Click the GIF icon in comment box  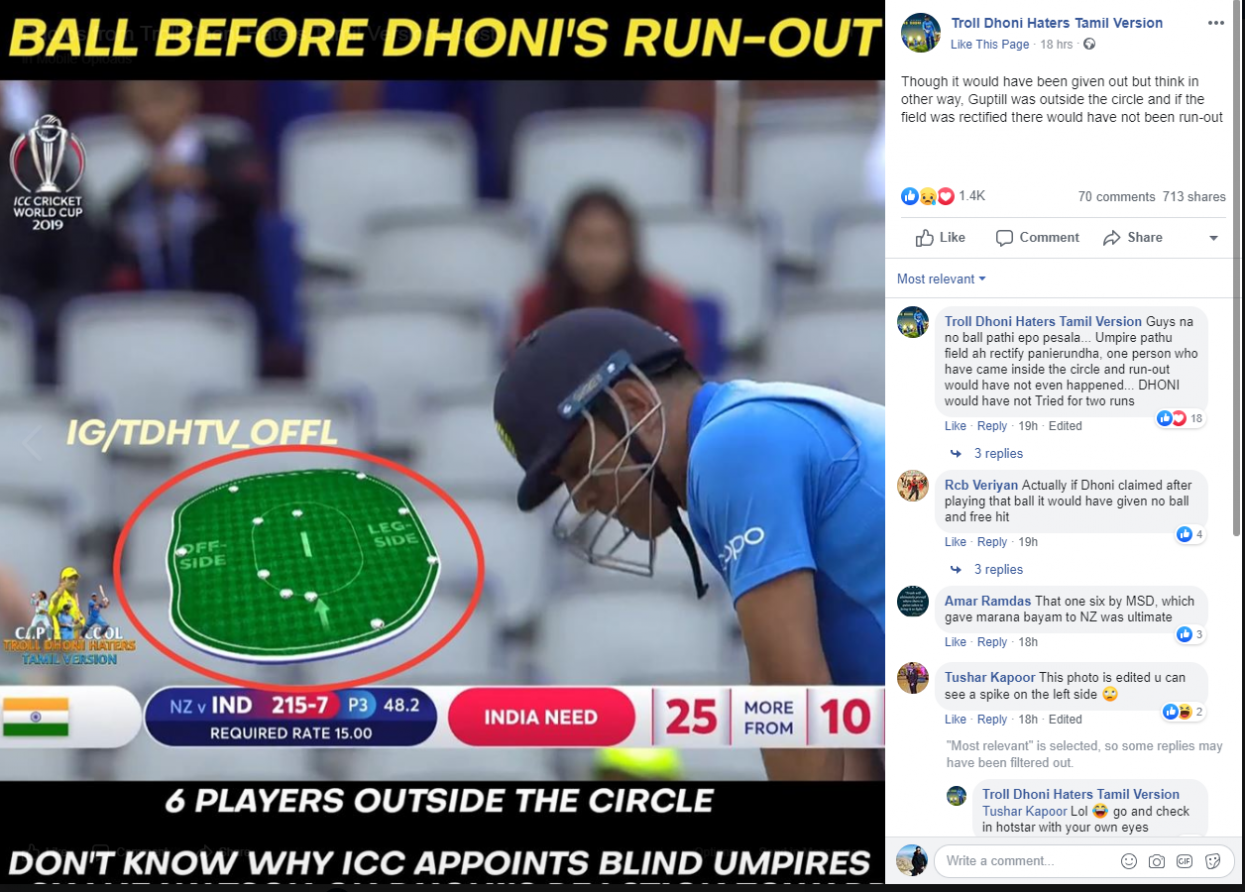pyautogui.click(x=1185, y=861)
